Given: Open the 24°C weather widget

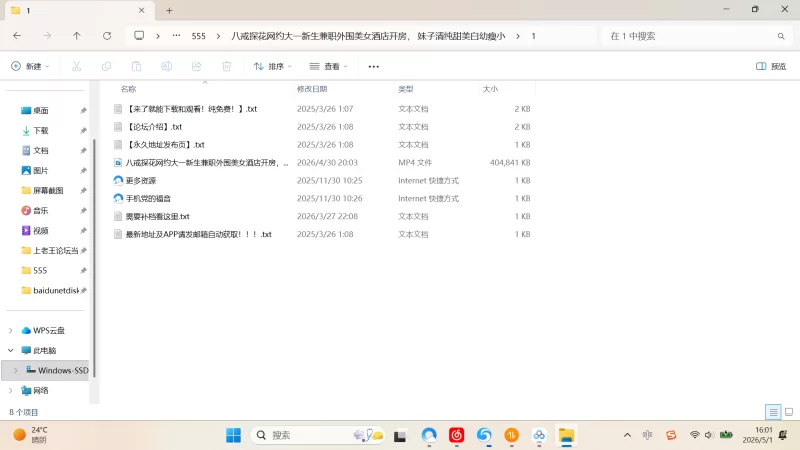Looking at the screenshot, I should pyautogui.click(x=31, y=435).
